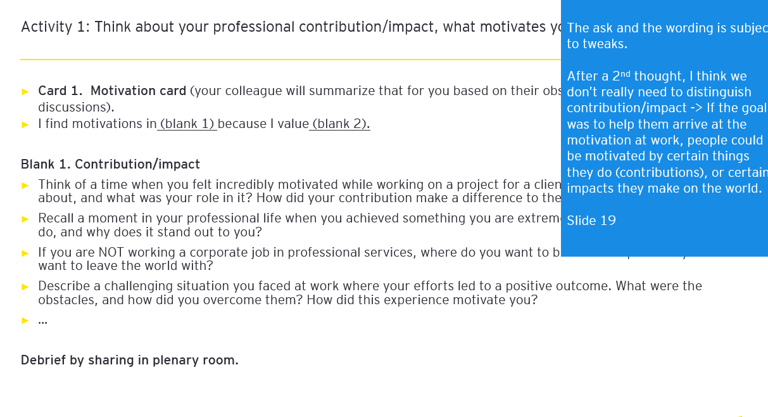Click the 'After a 2nd thought' comment paragraph
This screenshot has height=417, width=768.
click(667, 132)
